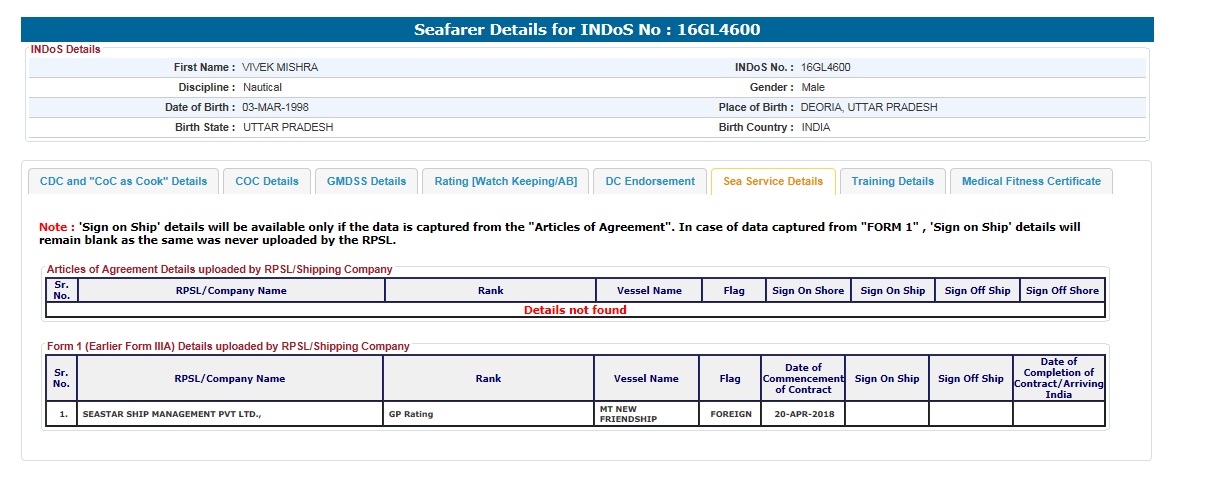Click the First Name value VIVEK MISHRA
The image size is (1213, 497).
coord(280,68)
